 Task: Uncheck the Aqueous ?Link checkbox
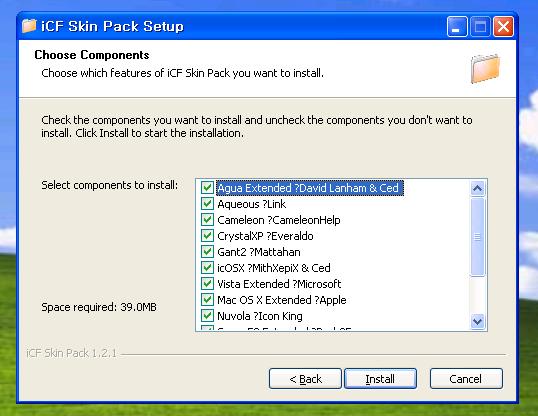tap(207, 204)
